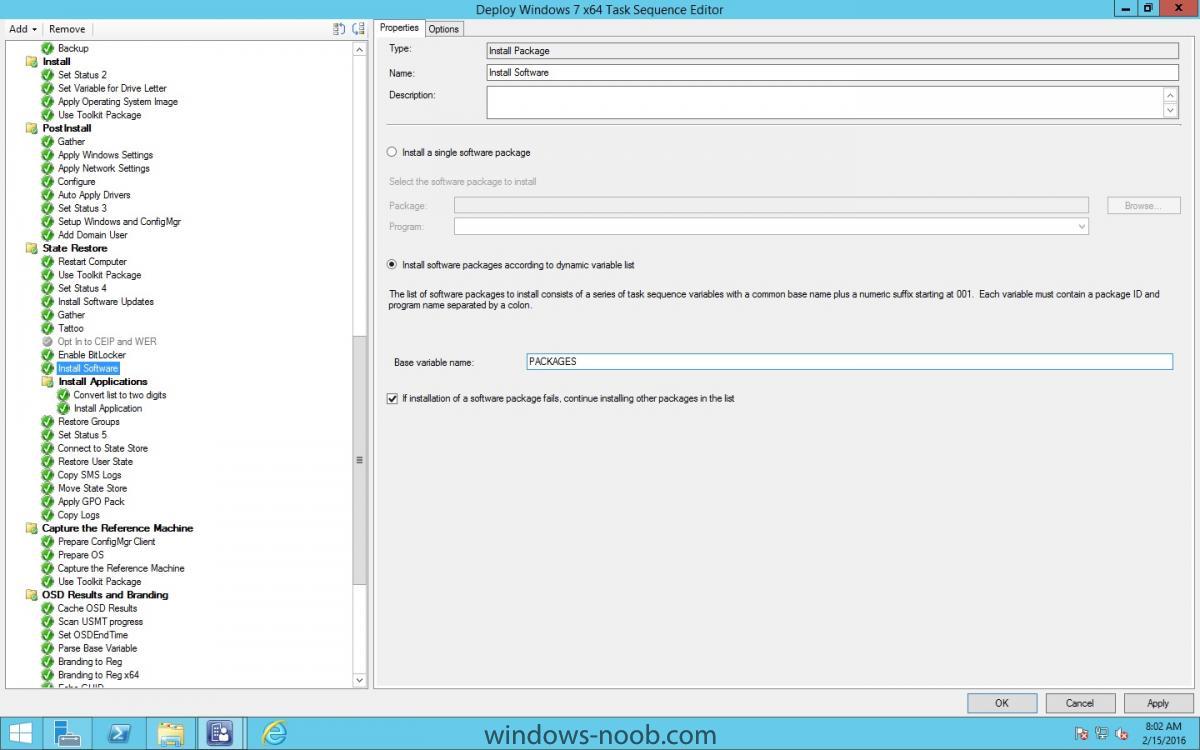Viewport: 1200px width, 750px height.
Task: Click the step tree scroll down arrow
Action: click(x=360, y=680)
